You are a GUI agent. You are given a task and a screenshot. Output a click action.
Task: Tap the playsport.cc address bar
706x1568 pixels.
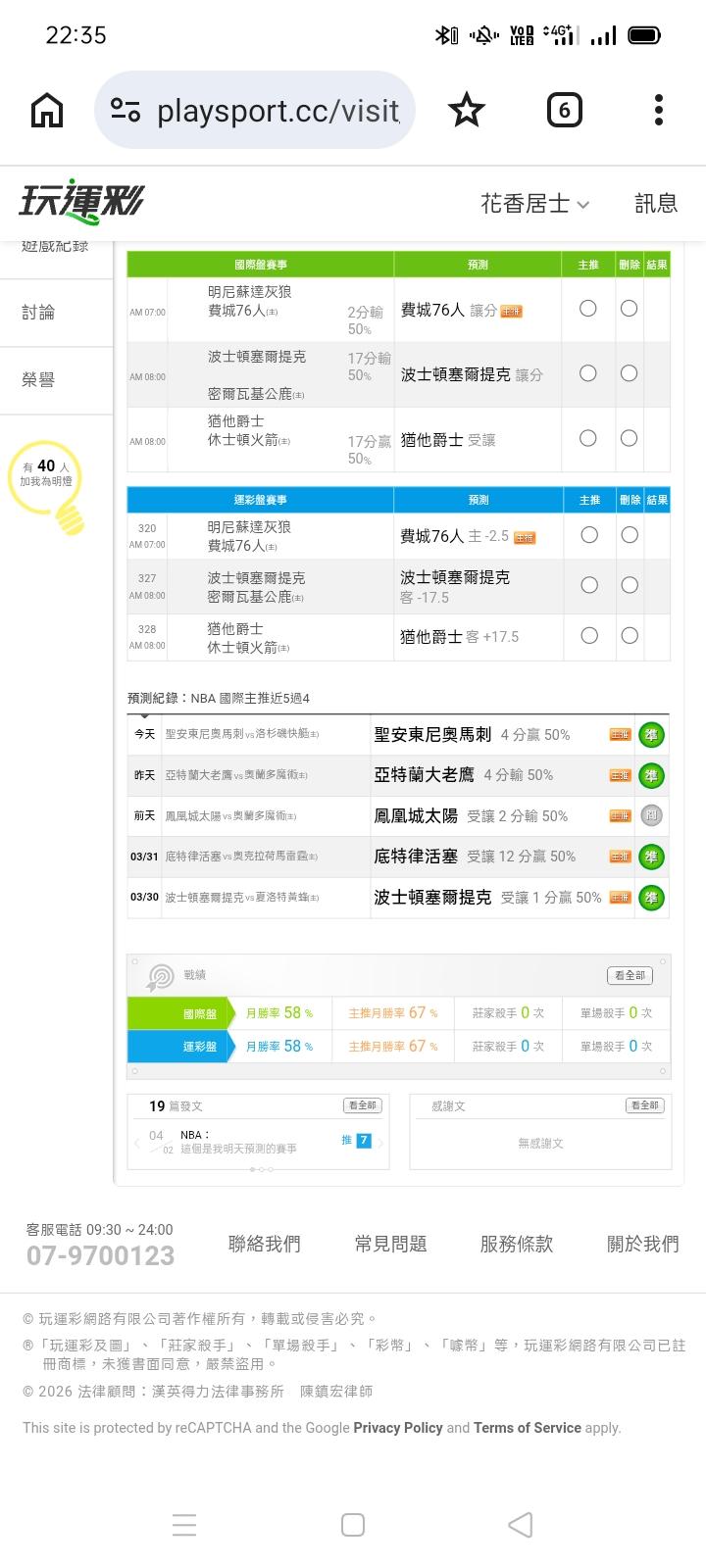click(x=277, y=111)
